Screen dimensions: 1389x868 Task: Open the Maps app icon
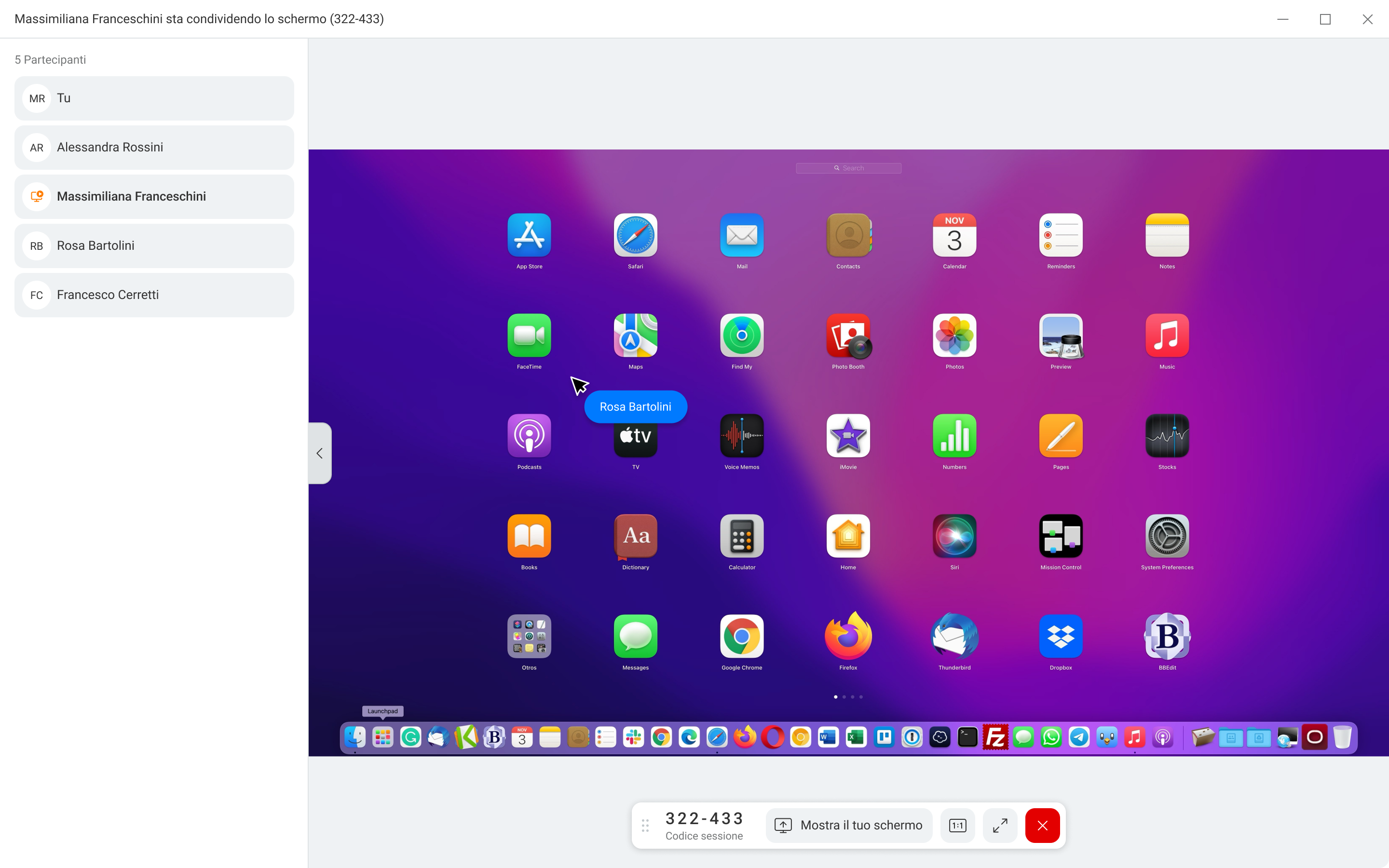(635, 335)
